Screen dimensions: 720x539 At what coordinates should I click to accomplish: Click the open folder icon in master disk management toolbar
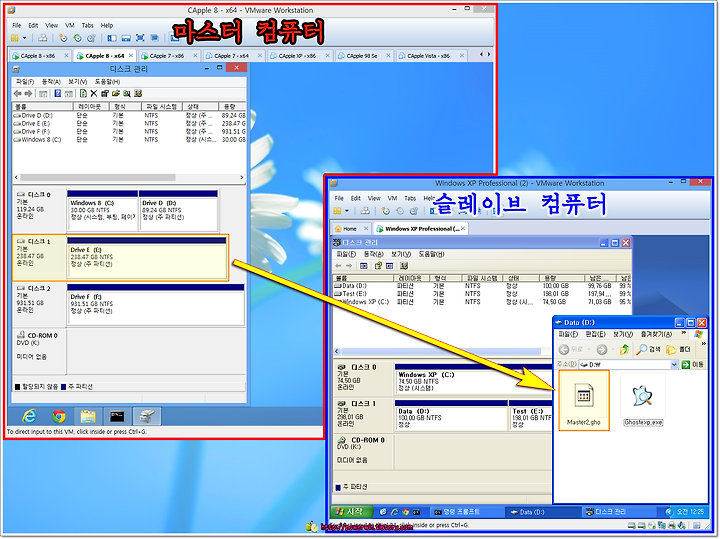point(116,94)
